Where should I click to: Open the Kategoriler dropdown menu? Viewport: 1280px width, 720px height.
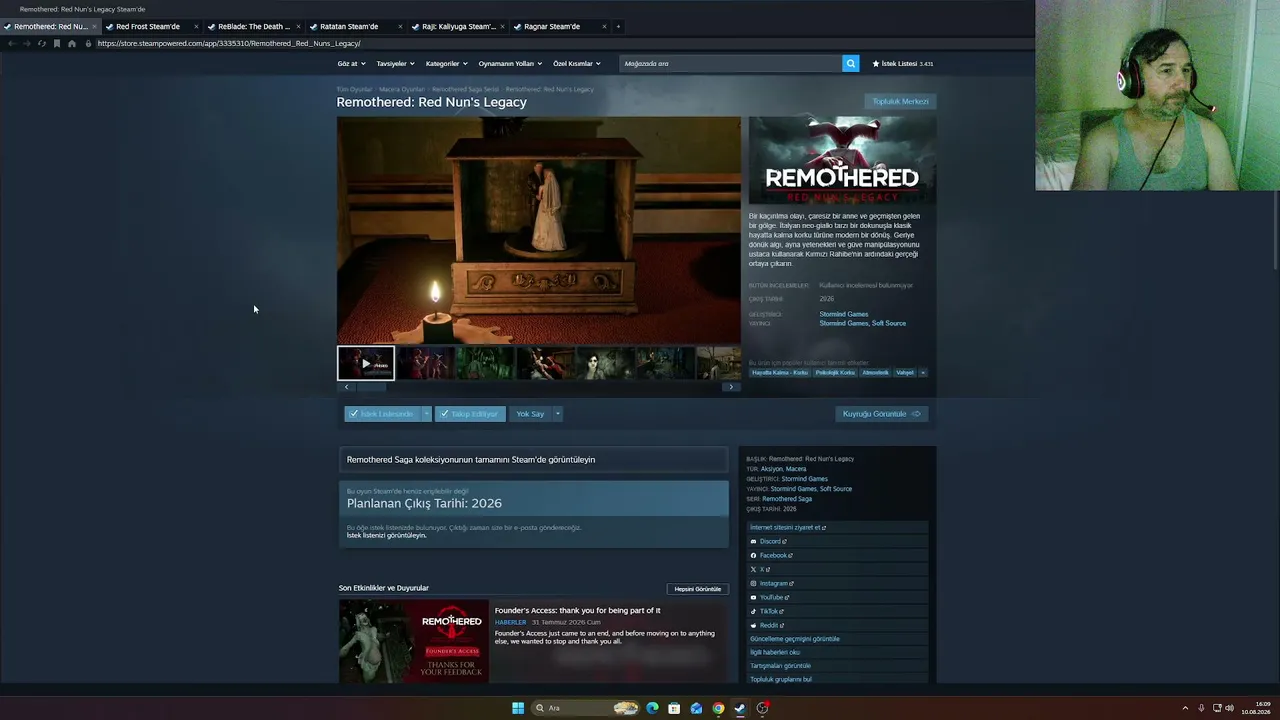pyautogui.click(x=446, y=63)
